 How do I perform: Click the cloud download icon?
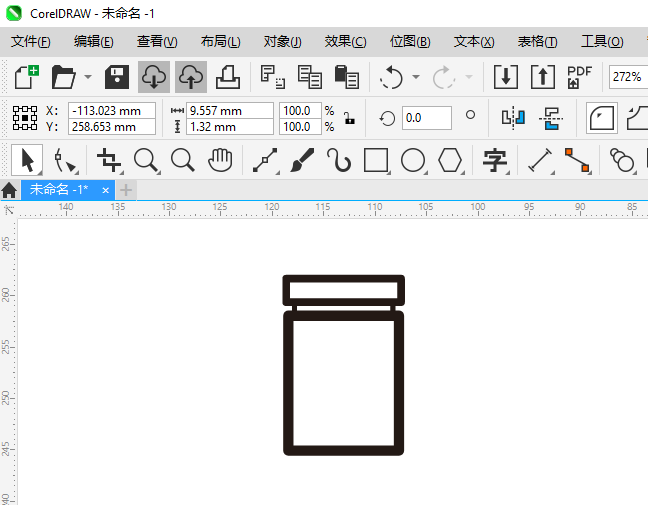(x=154, y=77)
